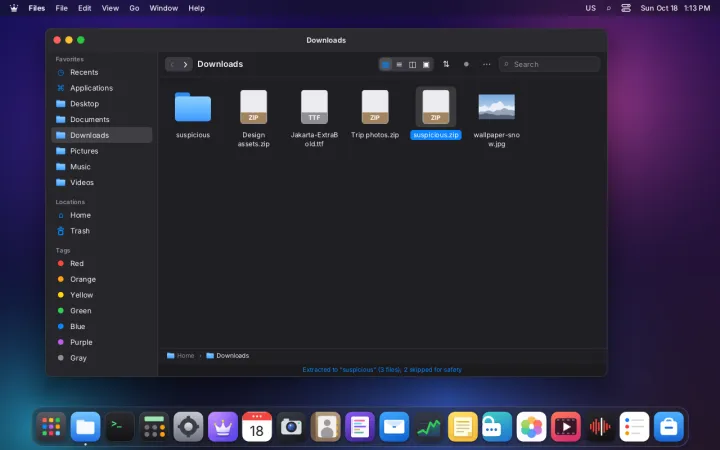The image size is (720, 450).
Task: Open Notes from the dock
Action: (x=463, y=427)
